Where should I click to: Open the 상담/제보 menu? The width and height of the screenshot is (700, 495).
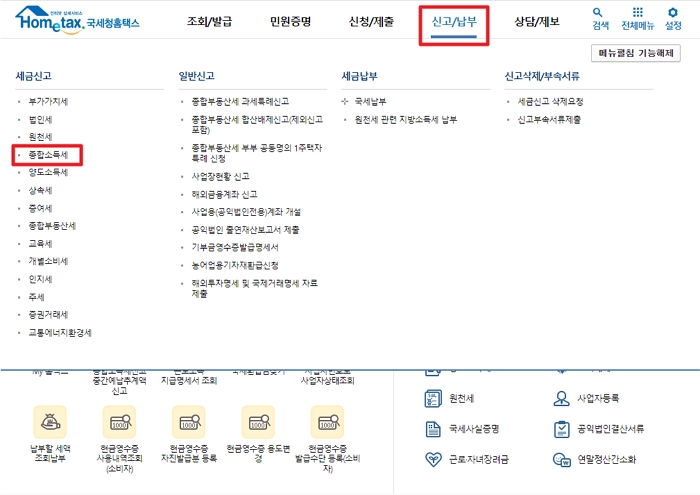click(x=537, y=21)
